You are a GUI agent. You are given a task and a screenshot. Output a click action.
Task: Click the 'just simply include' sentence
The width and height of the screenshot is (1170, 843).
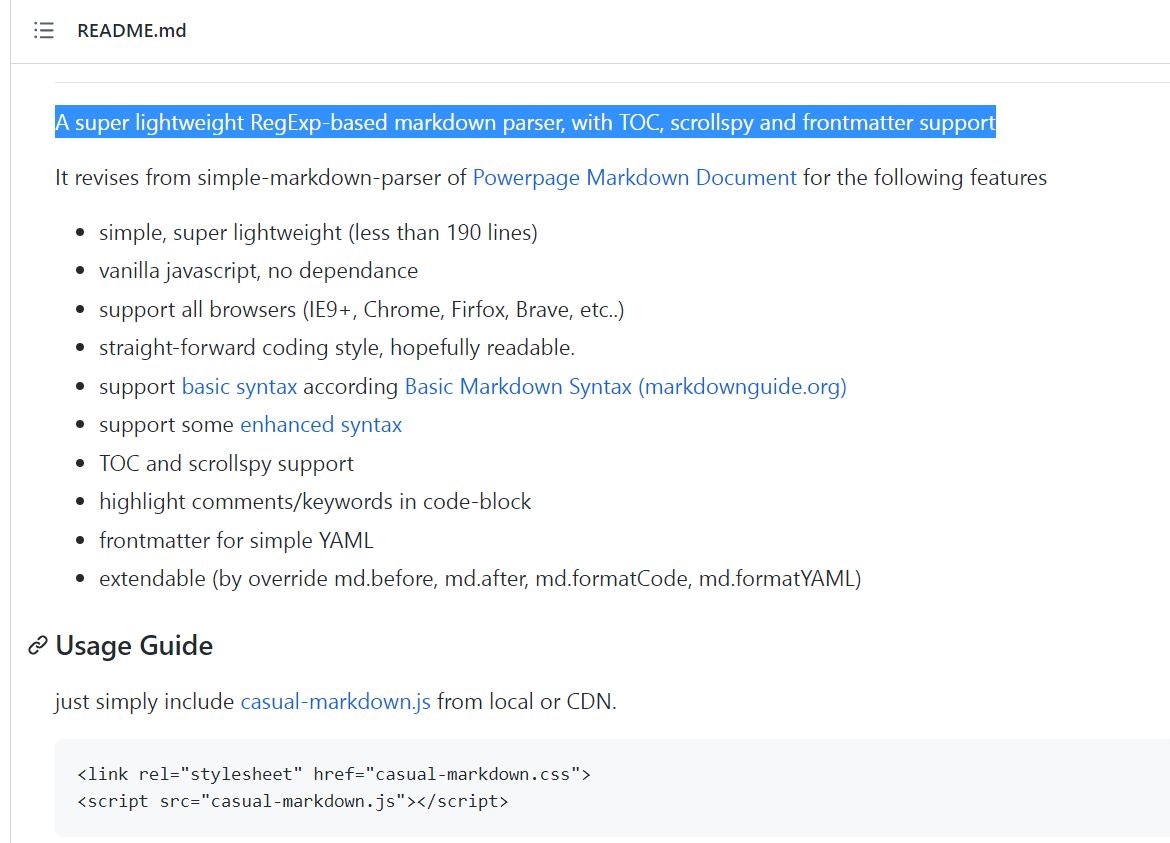(336, 701)
